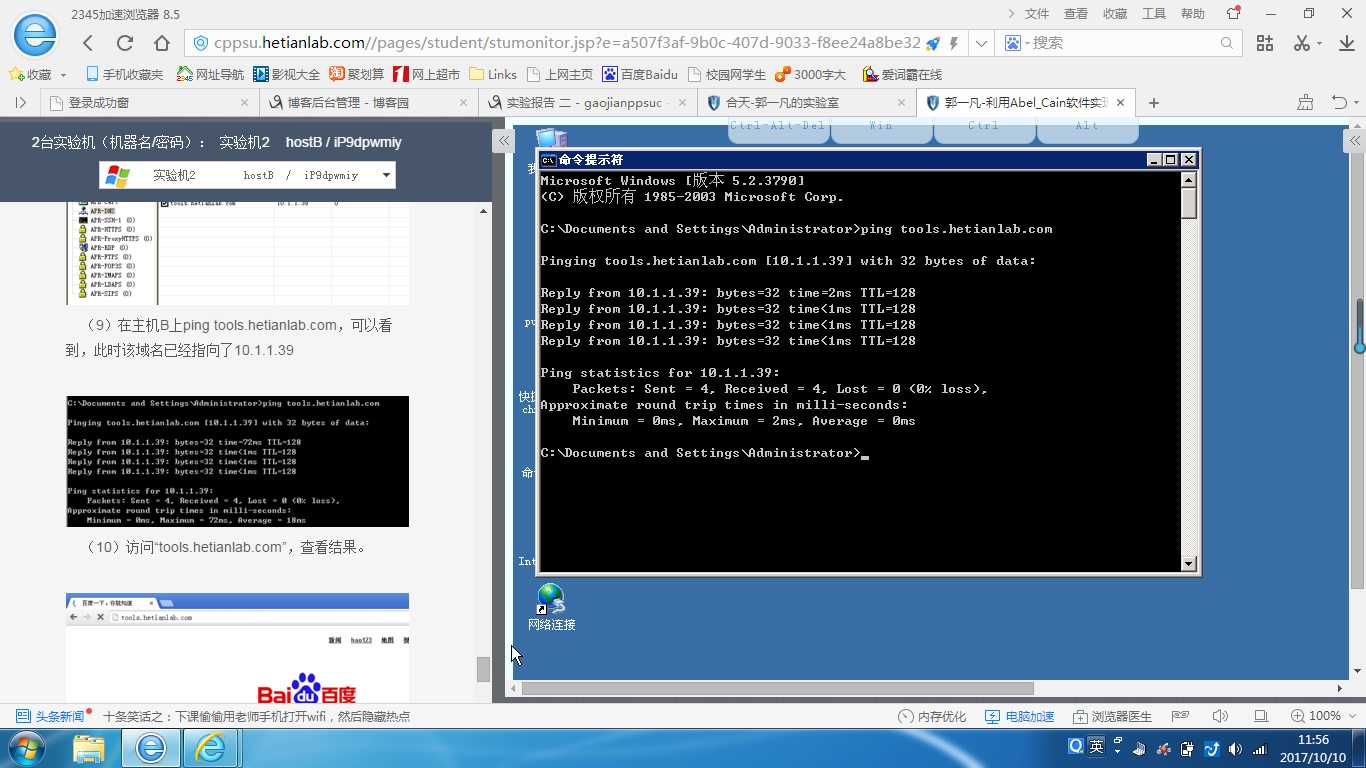
Task: Click the lightning speed-mode icon
Action: [x=954, y=43]
